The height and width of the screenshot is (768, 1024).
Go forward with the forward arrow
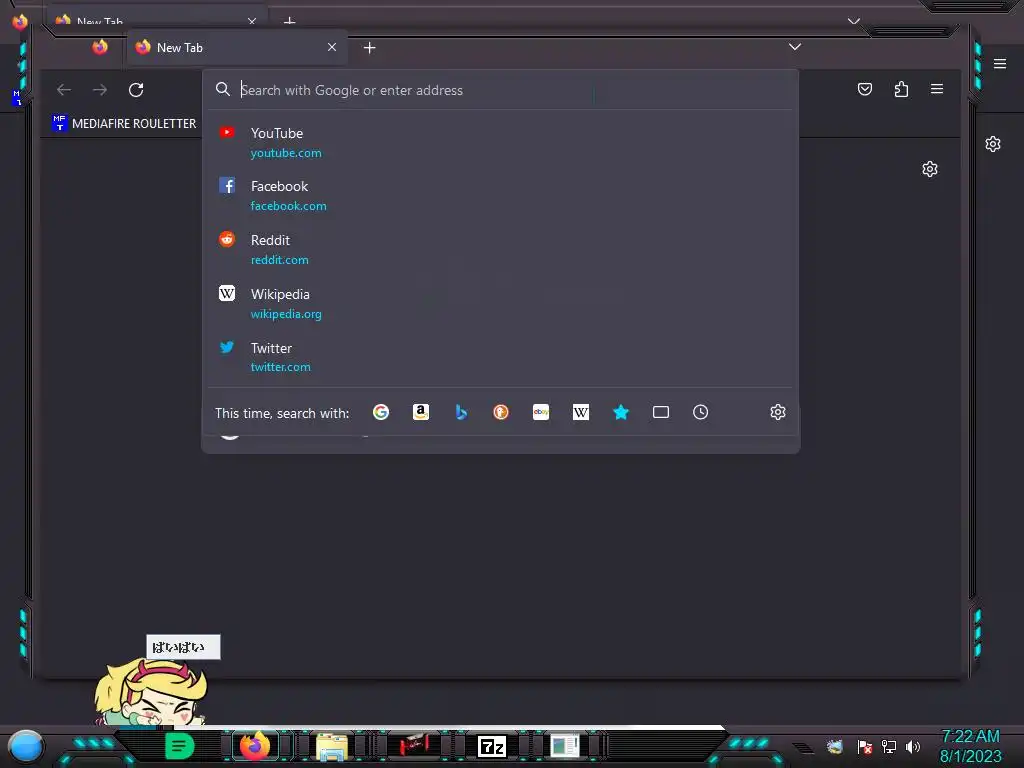tap(100, 89)
